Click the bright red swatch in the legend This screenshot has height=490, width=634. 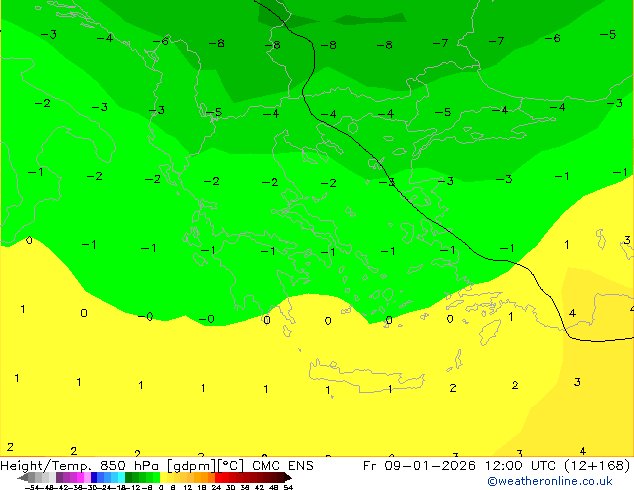pos(218,477)
